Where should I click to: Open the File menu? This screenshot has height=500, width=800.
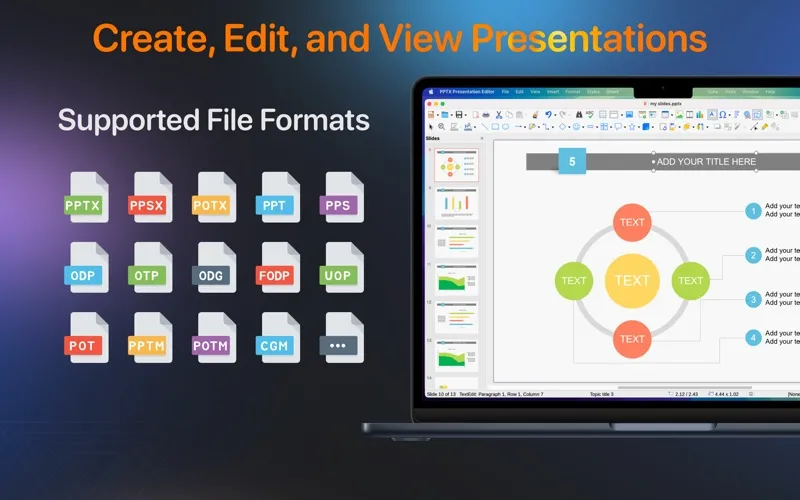[505, 92]
